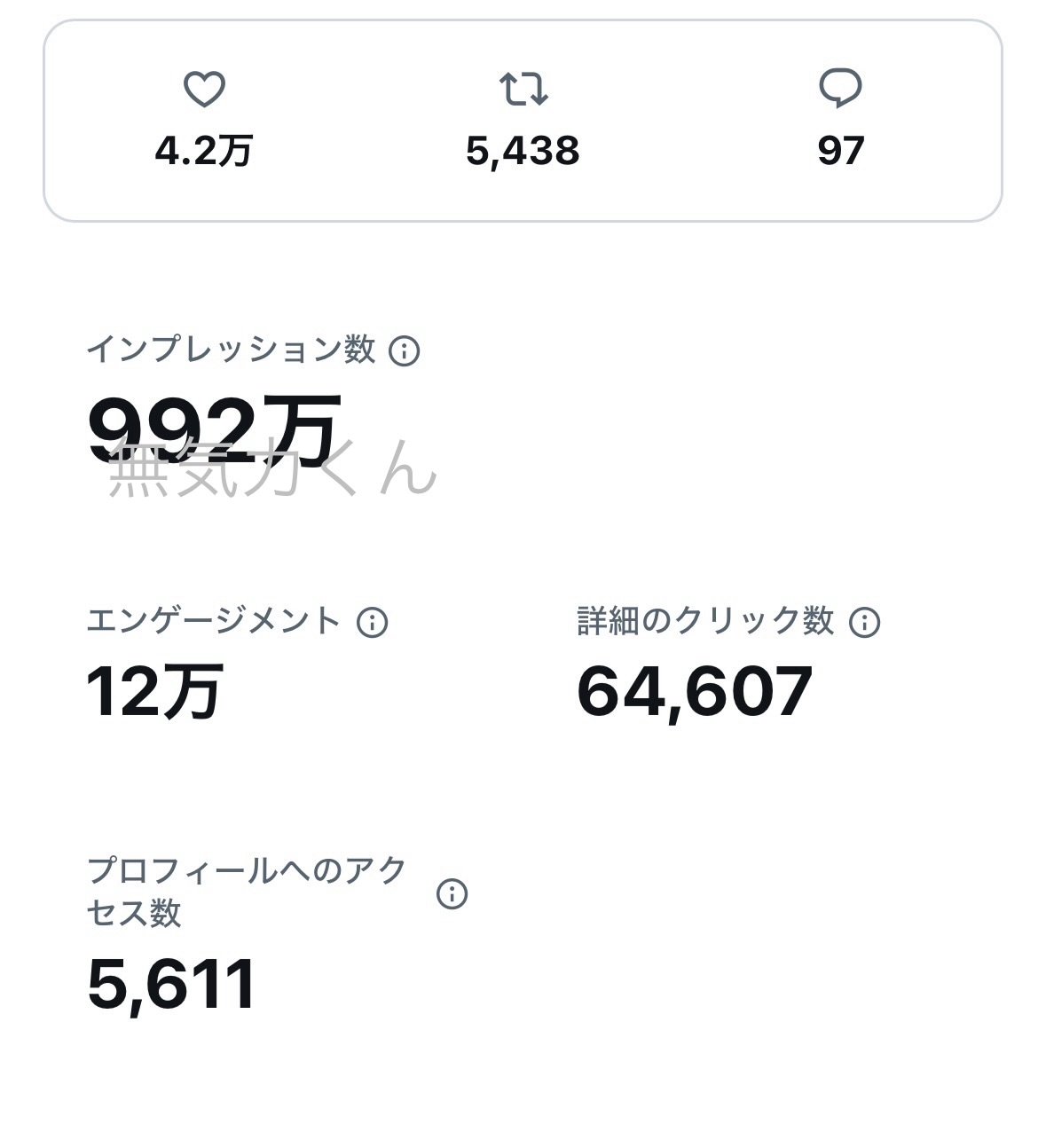Viewport: 1046px width, 1148px height.
Task: Open info icon beside プロフィールへのアクセス数
Action: pos(452,893)
